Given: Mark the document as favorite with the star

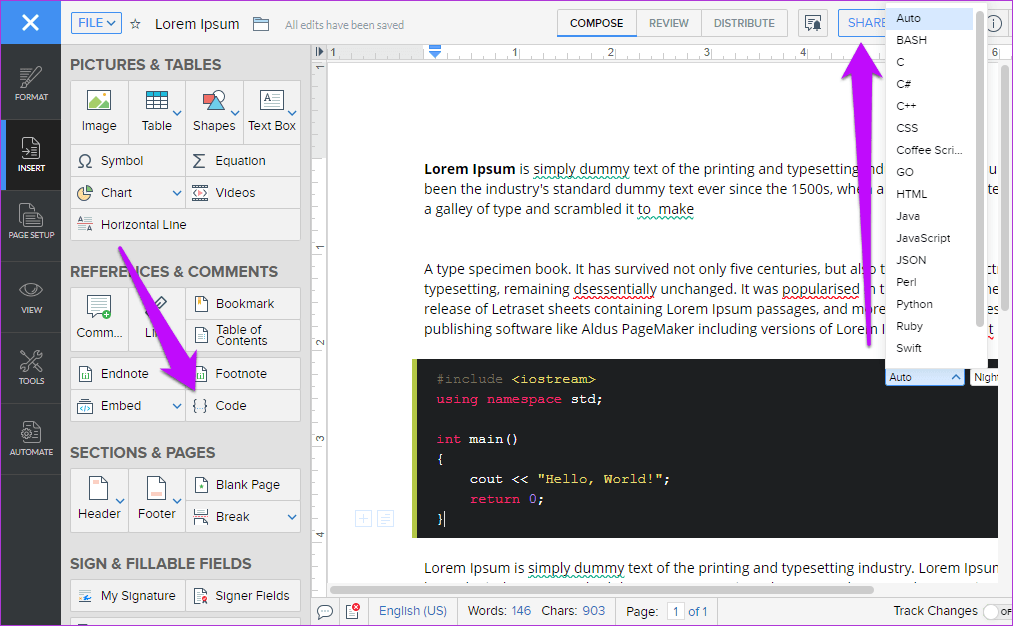Looking at the screenshot, I should coord(135,24).
